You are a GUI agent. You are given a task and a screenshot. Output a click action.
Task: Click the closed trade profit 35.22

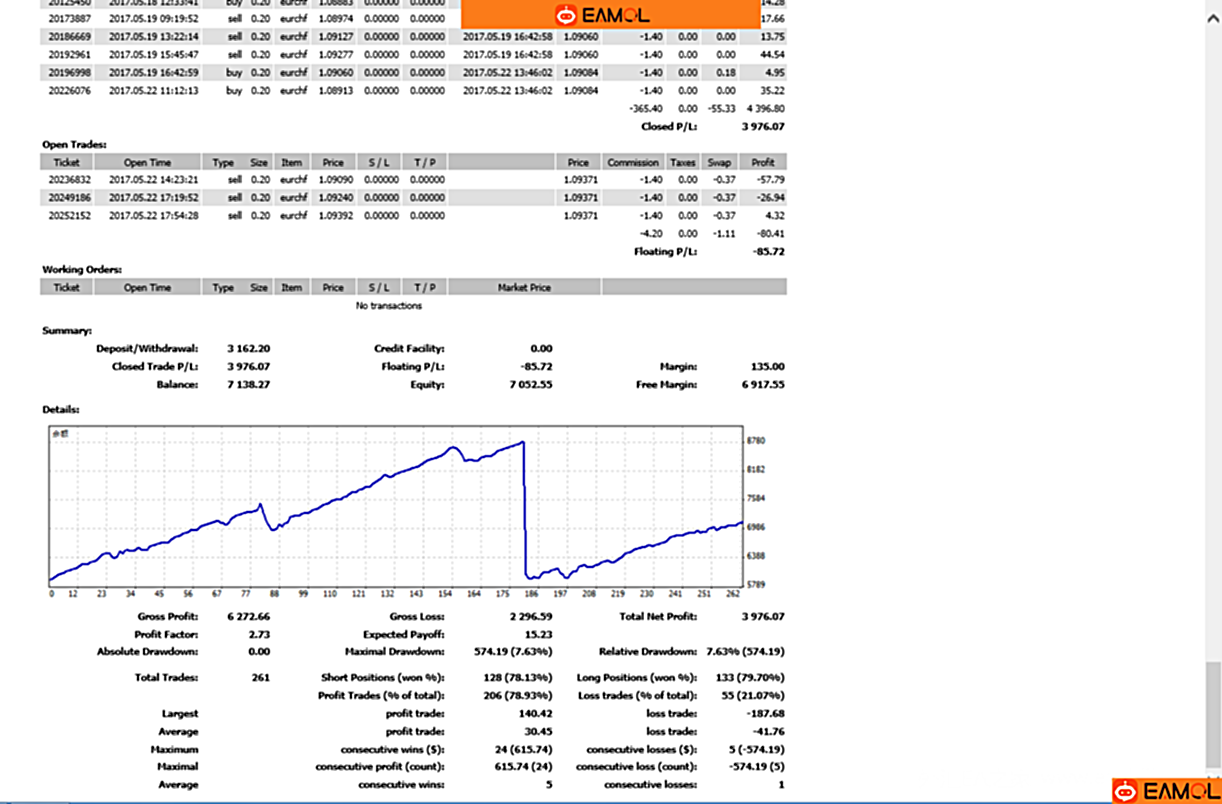coord(772,90)
